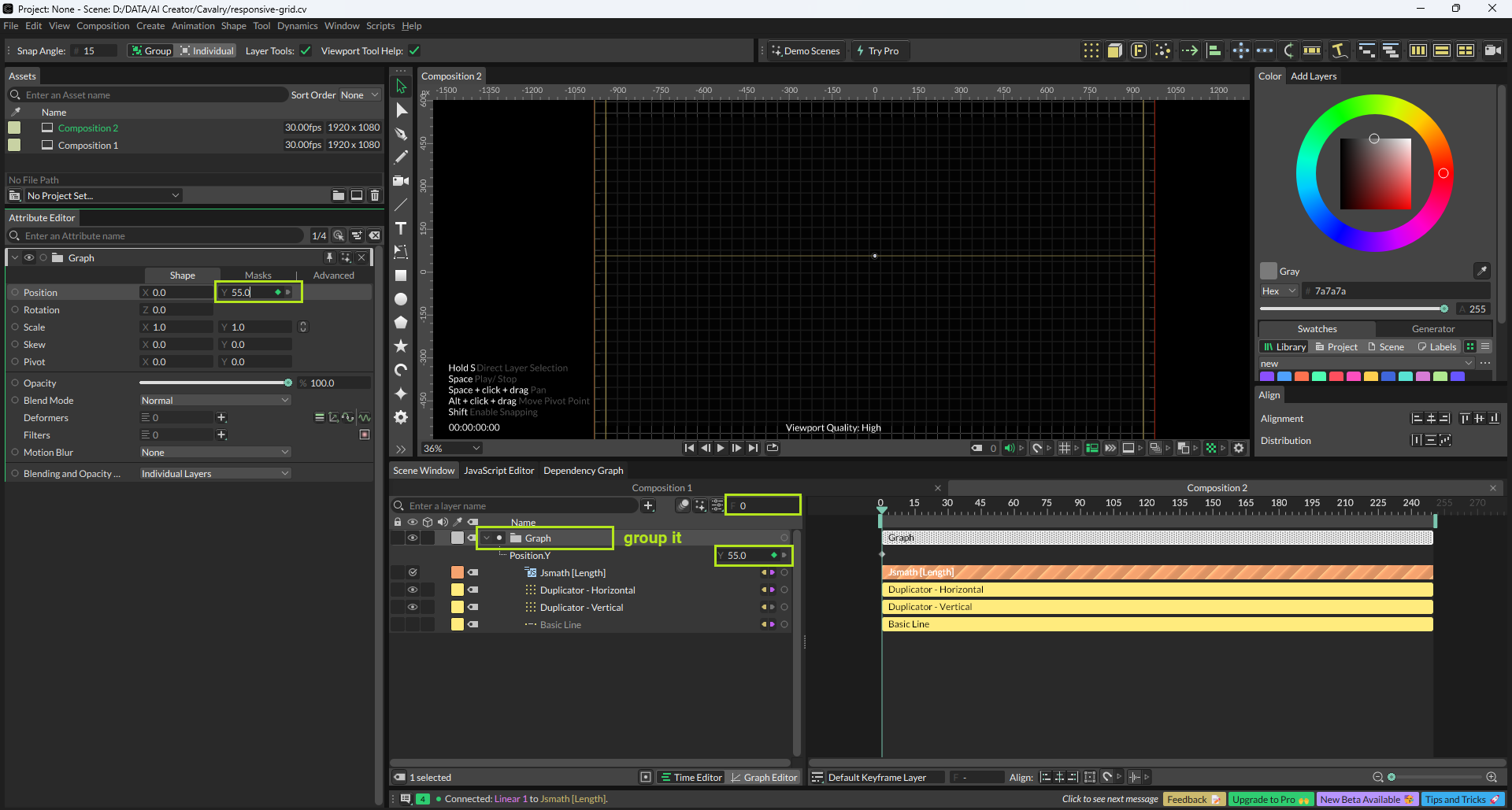Select the Star shape tool

[401, 346]
